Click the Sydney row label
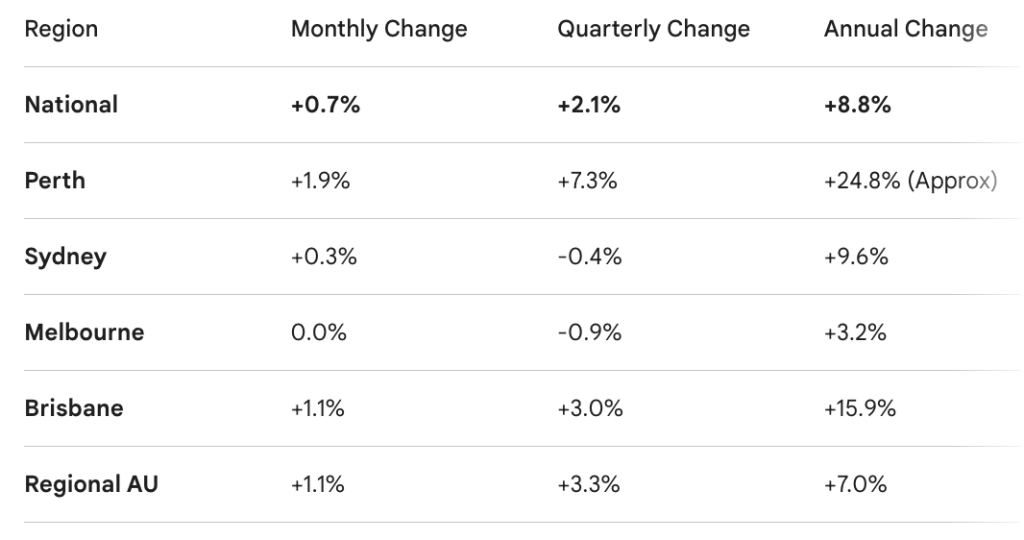The width and height of the screenshot is (1024, 540). [65, 256]
